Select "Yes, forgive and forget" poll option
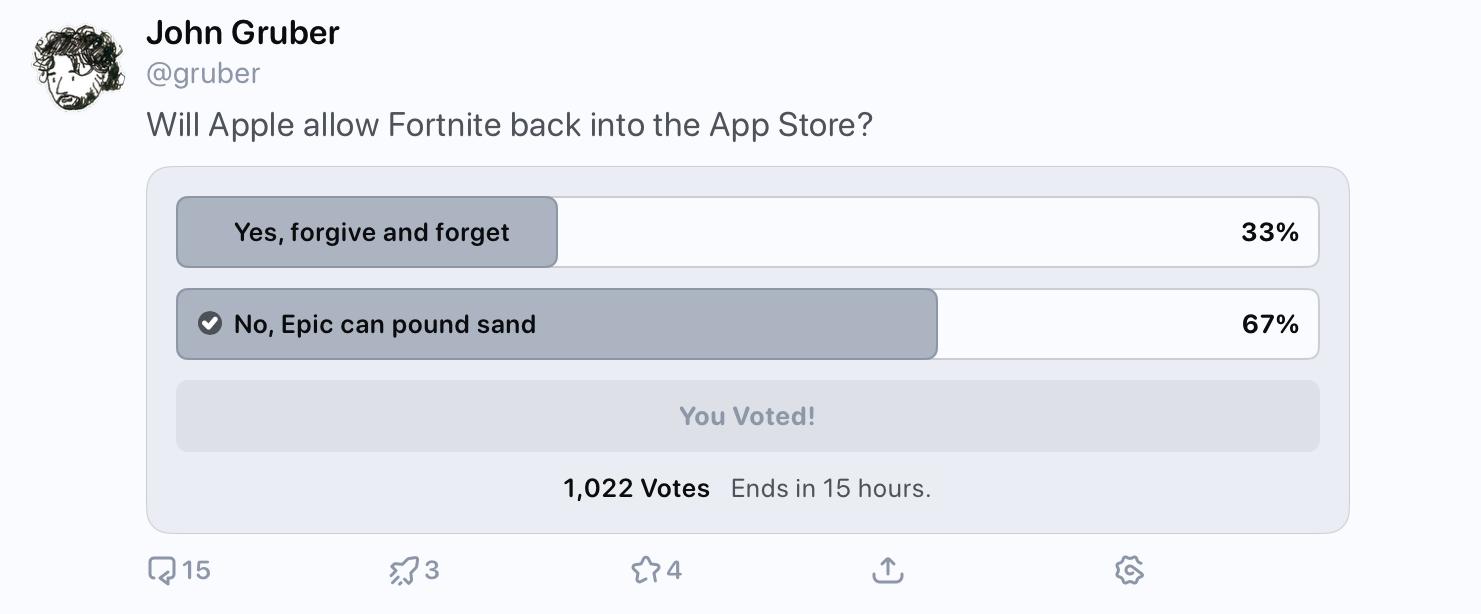This screenshot has height=614, width=1481. pyautogui.click(x=371, y=233)
